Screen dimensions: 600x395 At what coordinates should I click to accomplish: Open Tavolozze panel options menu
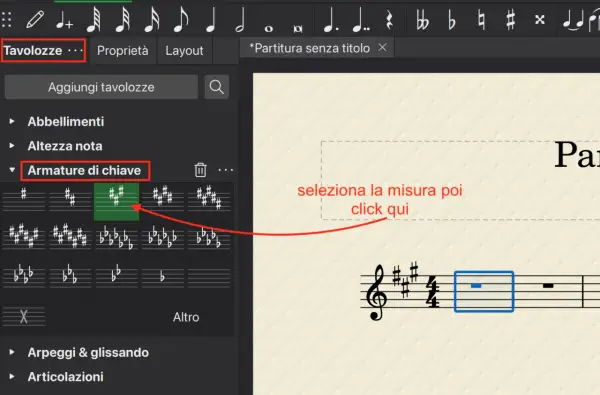75,50
